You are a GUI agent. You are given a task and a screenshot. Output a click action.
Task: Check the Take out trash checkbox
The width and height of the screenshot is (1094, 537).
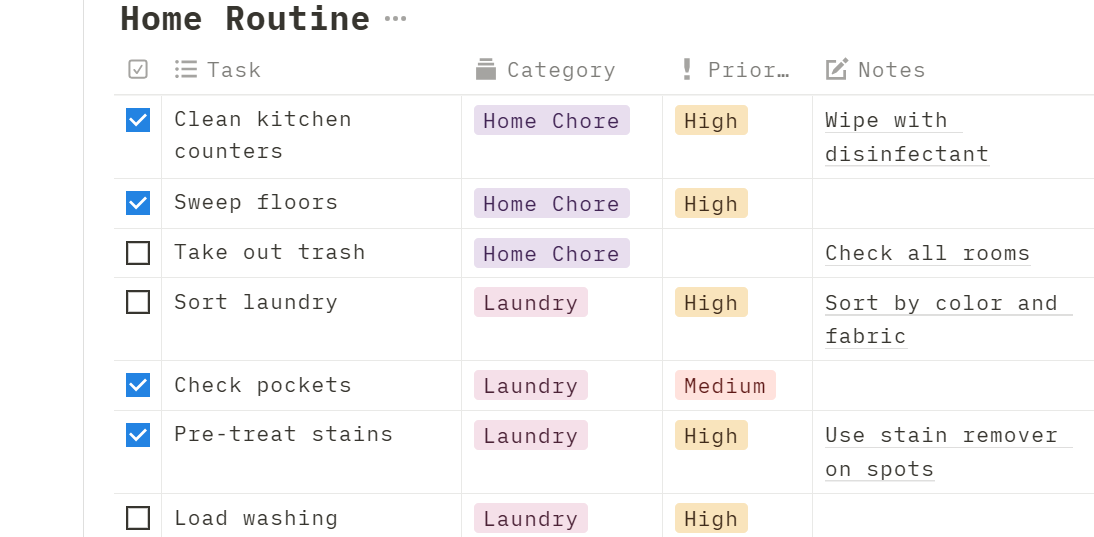click(138, 253)
